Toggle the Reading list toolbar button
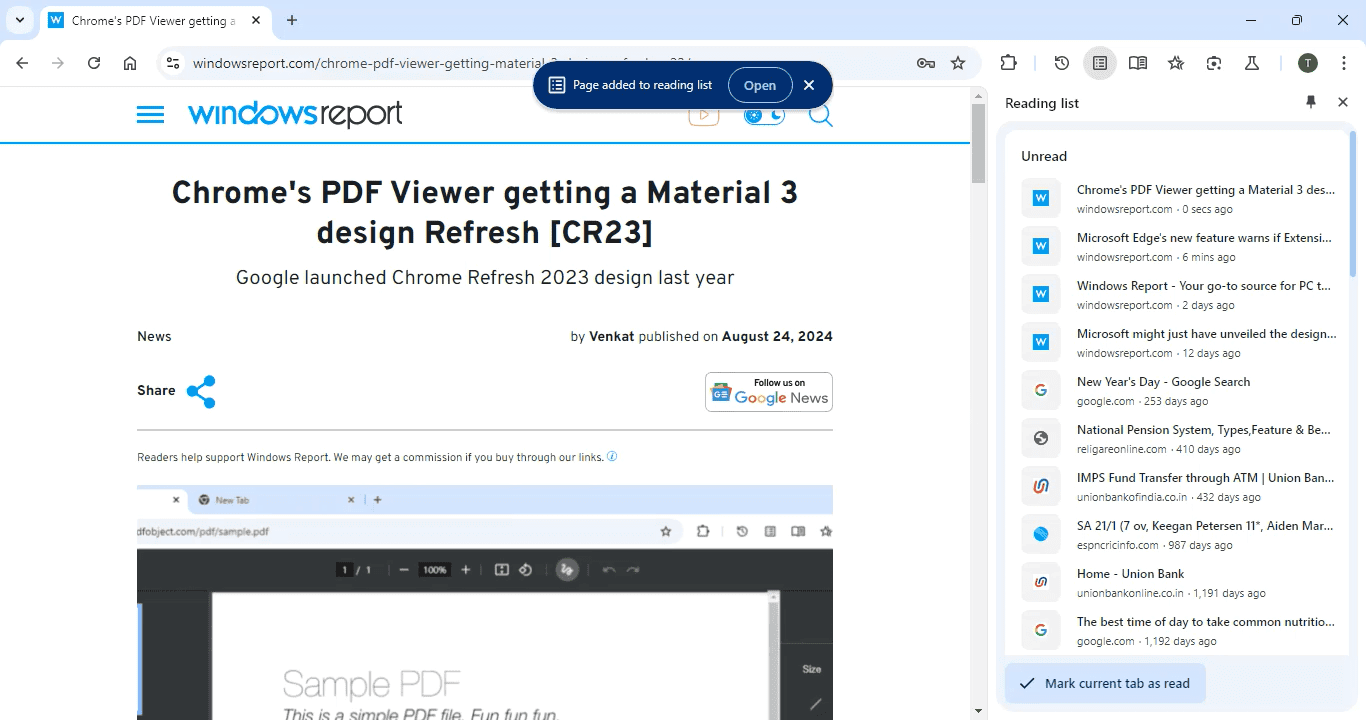Screen dimensions: 1366x720 1100,63
